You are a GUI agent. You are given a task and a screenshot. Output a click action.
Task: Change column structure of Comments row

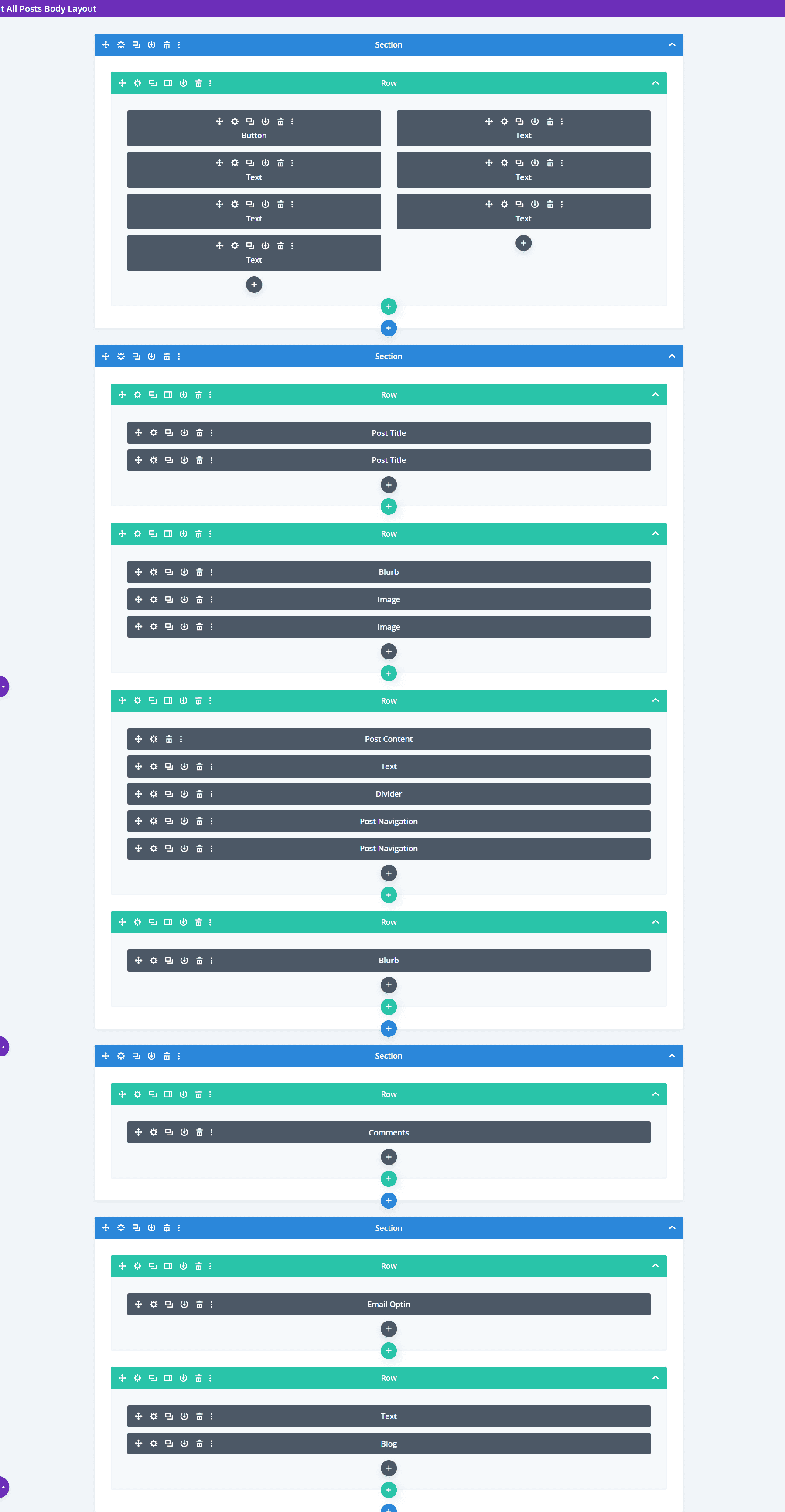(168, 1094)
